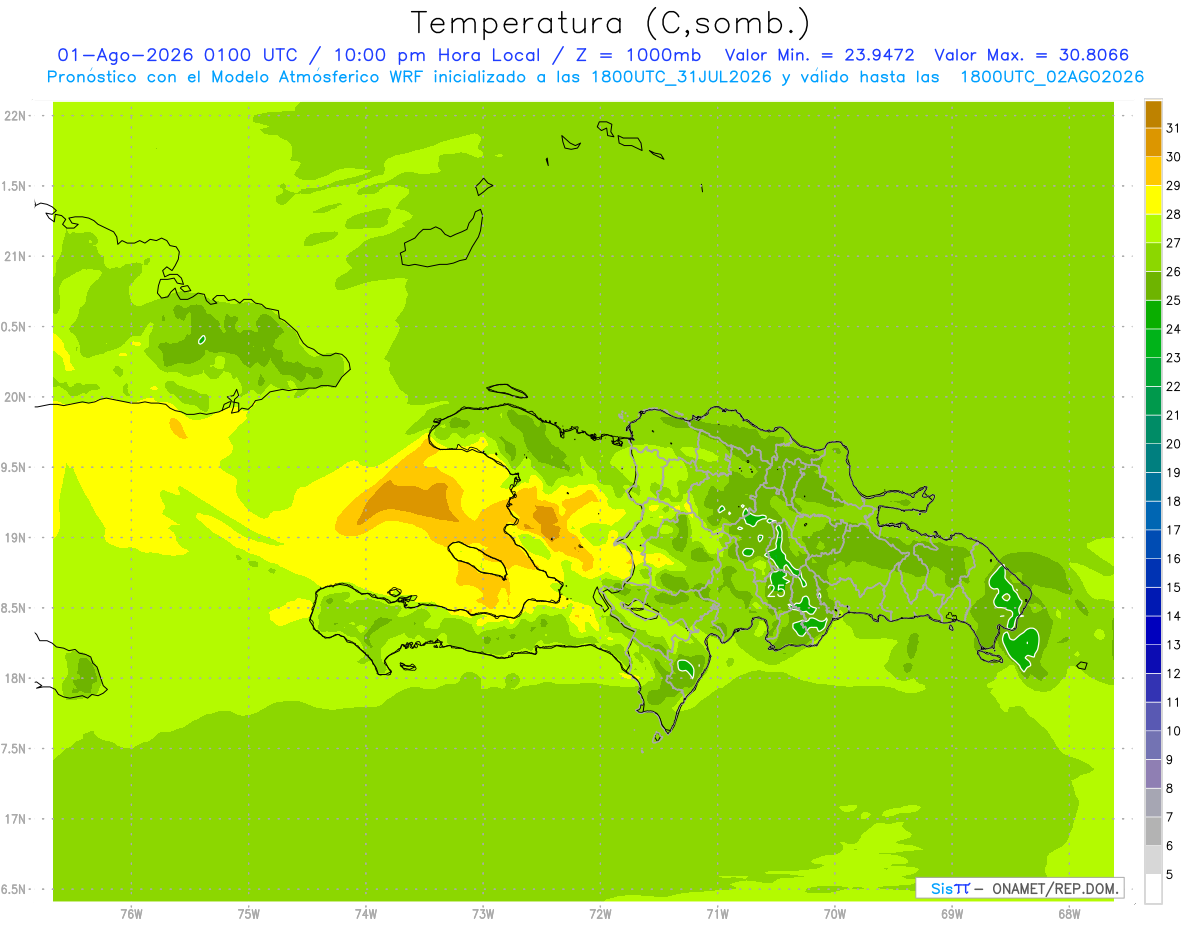Click the '19N' latitude axis label
1200x927 pixels.
pos(16,538)
